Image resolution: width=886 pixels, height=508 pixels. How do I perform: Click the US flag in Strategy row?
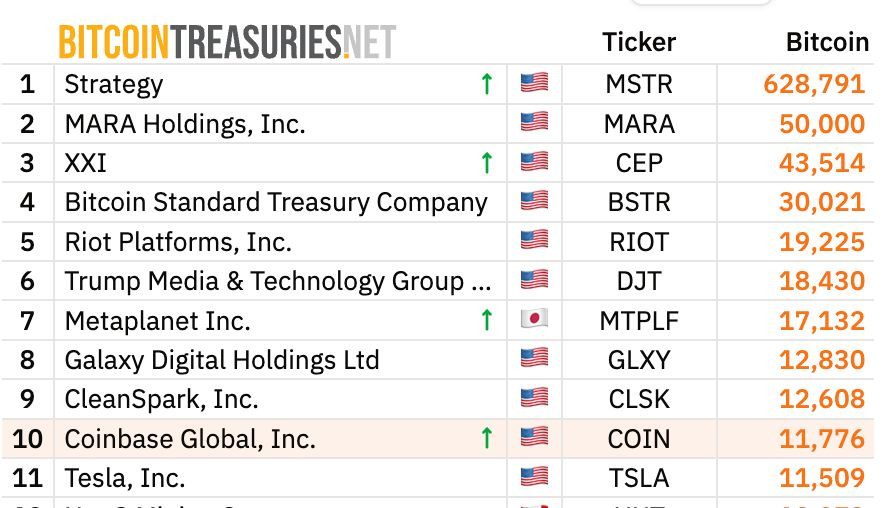(x=534, y=83)
